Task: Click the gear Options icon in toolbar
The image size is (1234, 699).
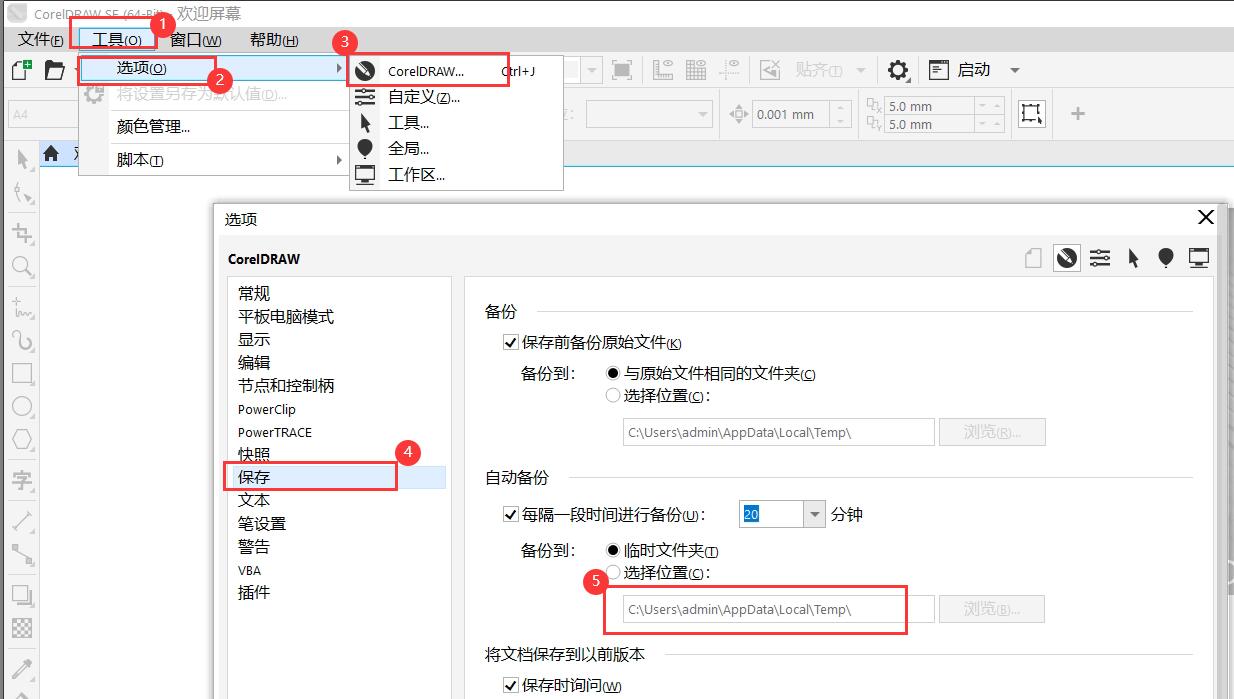Action: point(898,70)
